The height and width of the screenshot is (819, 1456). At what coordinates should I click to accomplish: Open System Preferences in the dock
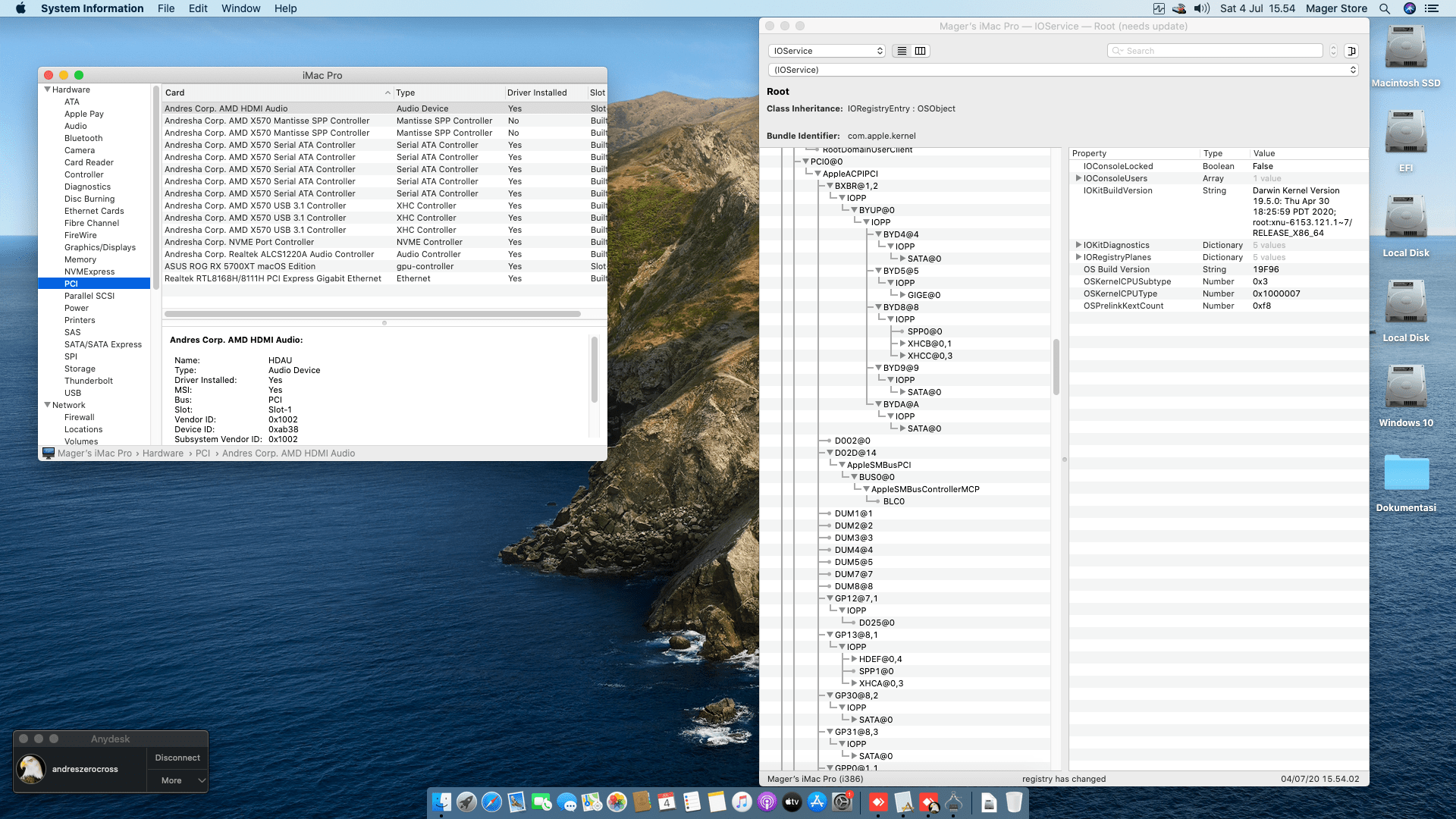[x=842, y=802]
